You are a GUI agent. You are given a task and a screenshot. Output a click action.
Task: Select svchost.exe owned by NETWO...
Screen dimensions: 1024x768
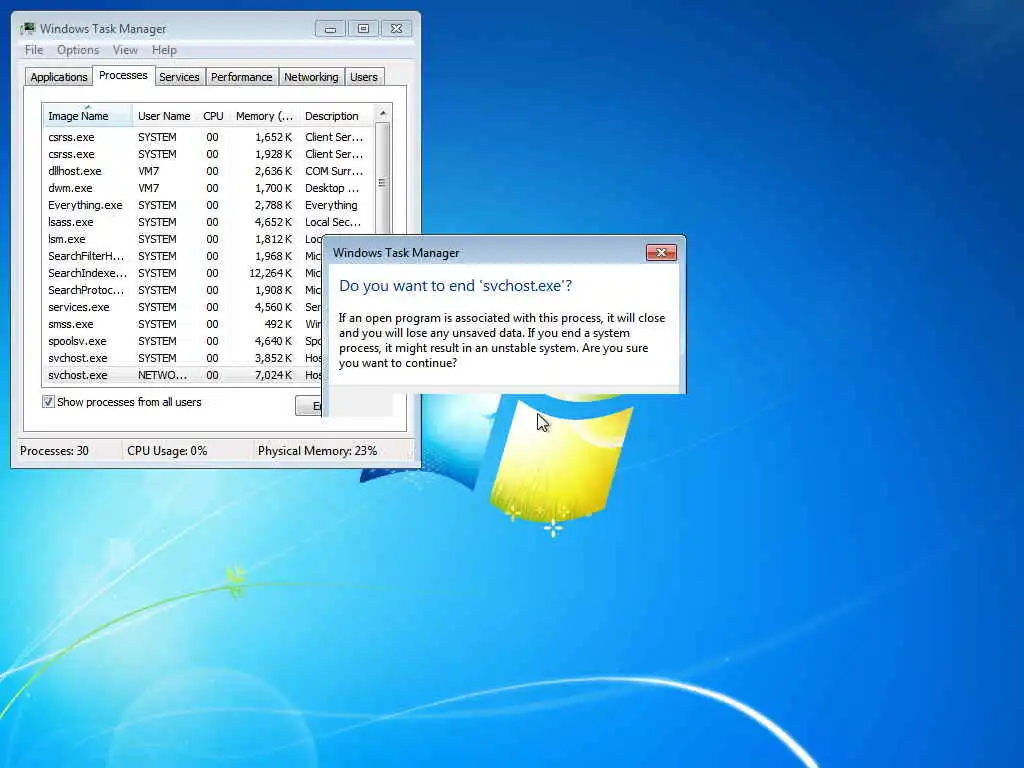(x=183, y=375)
